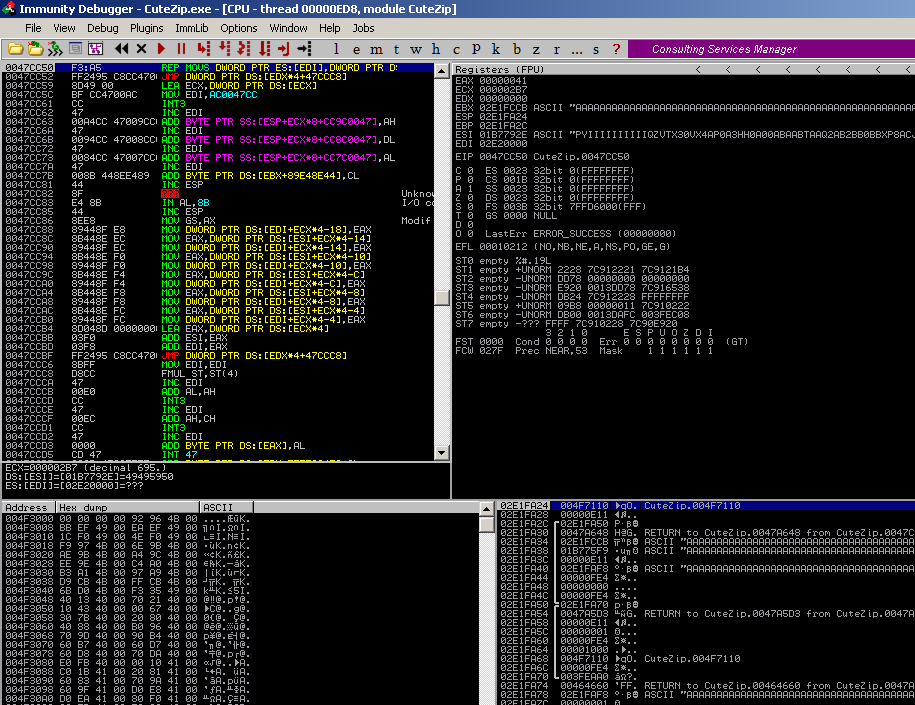This screenshot has width=915, height=705.
Task: Click dump pane scrollbar up arrow
Action: [x=486, y=508]
